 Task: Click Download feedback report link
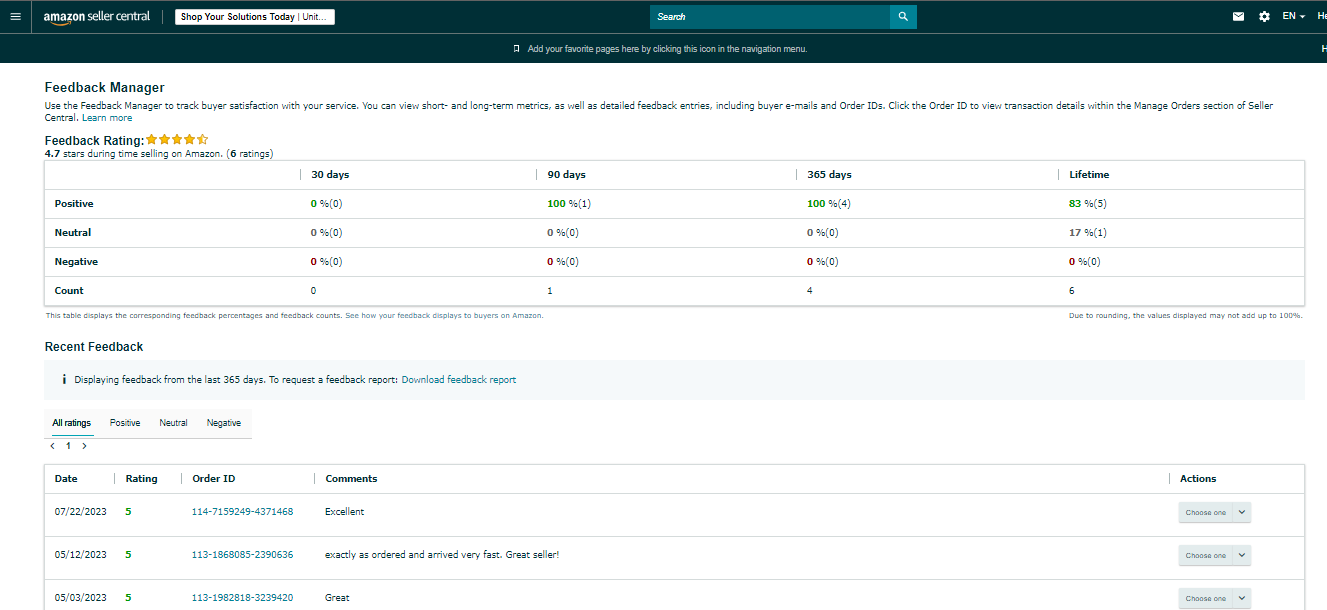[x=459, y=380]
